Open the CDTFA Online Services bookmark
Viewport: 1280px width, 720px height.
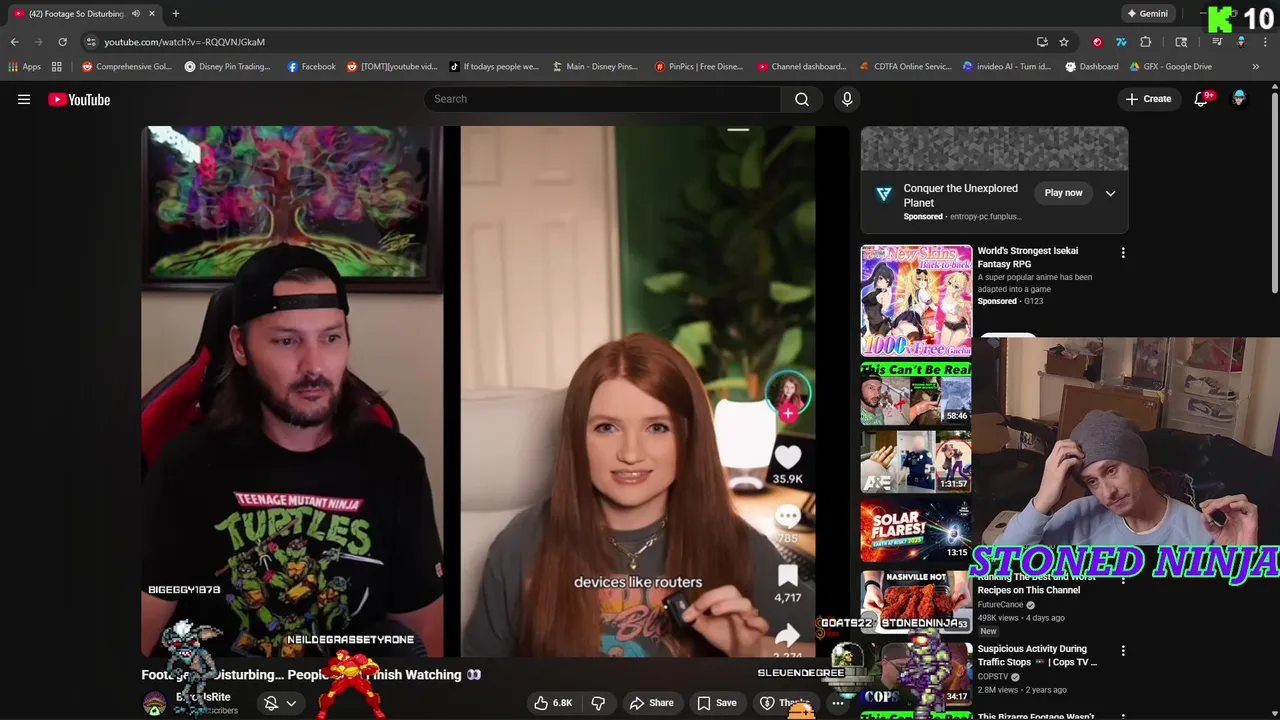(906, 67)
